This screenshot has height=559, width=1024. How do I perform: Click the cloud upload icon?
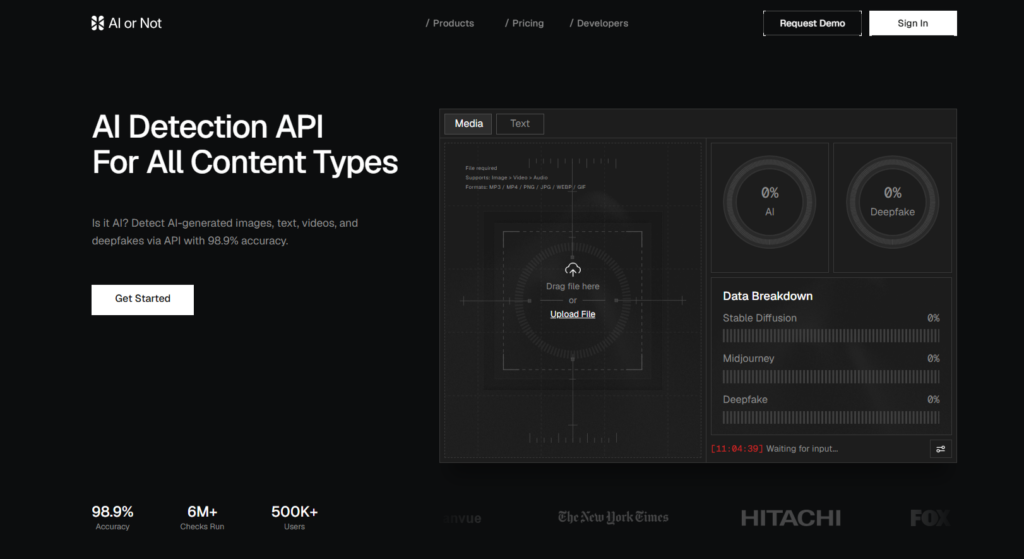coord(573,269)
